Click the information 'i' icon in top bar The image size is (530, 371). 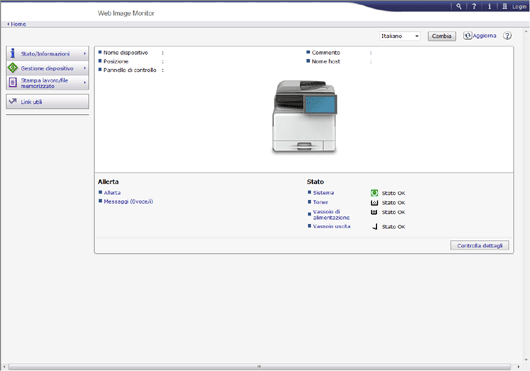[489, 6]
